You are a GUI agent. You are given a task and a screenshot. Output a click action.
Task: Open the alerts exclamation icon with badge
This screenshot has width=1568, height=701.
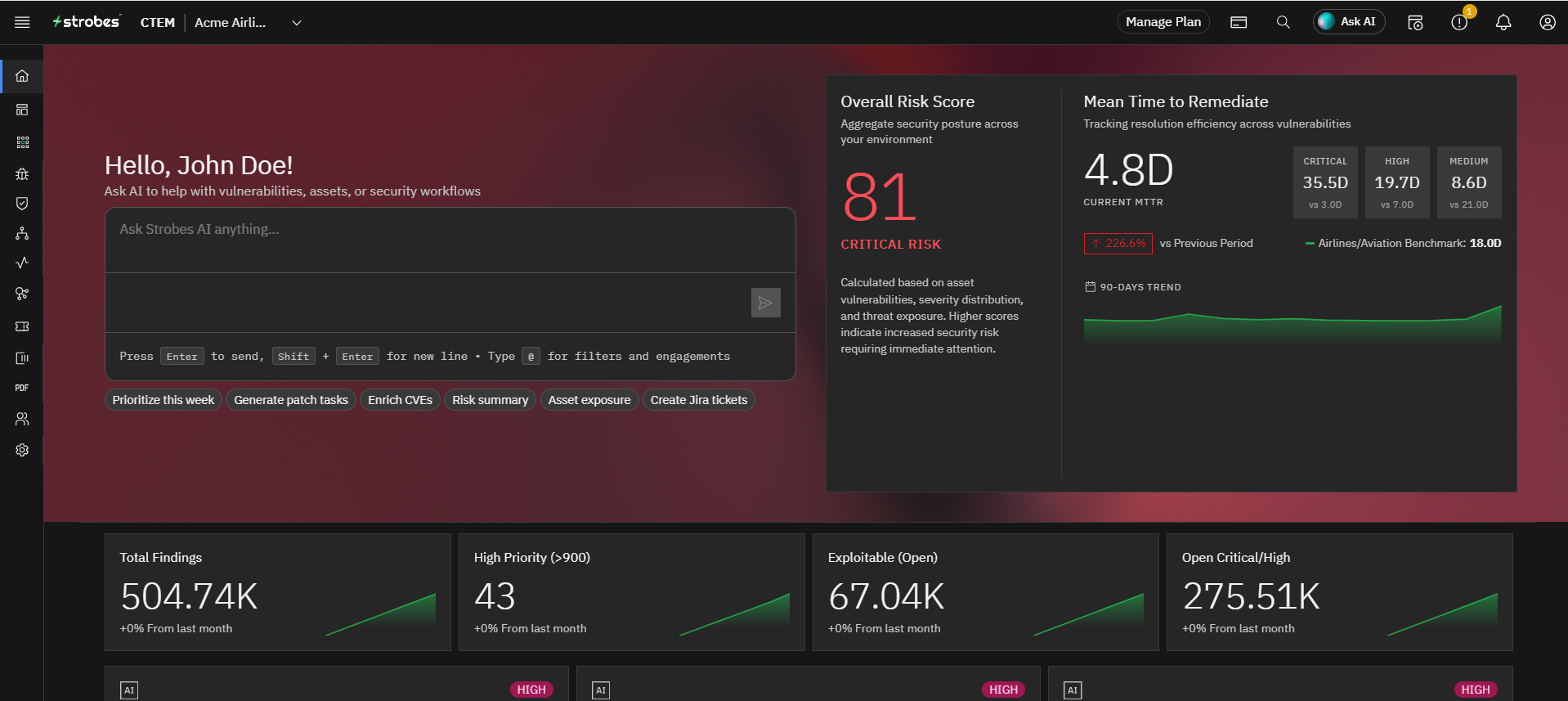pos(1460,21)
